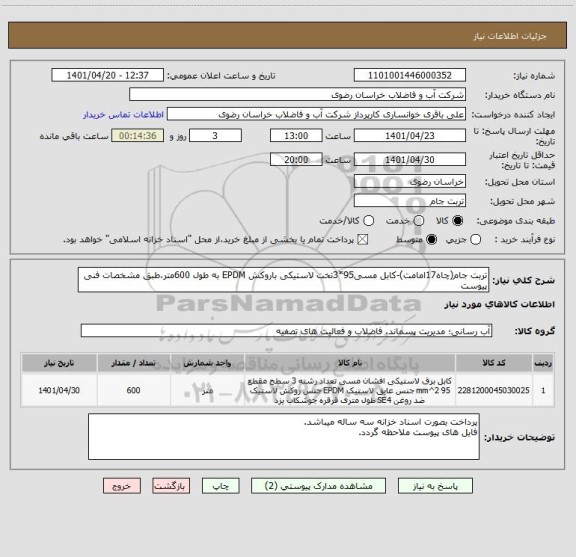Click the response deadline date 1401/04/23
Viewport: 576px width, 557px height.
[x=410, y=136]
